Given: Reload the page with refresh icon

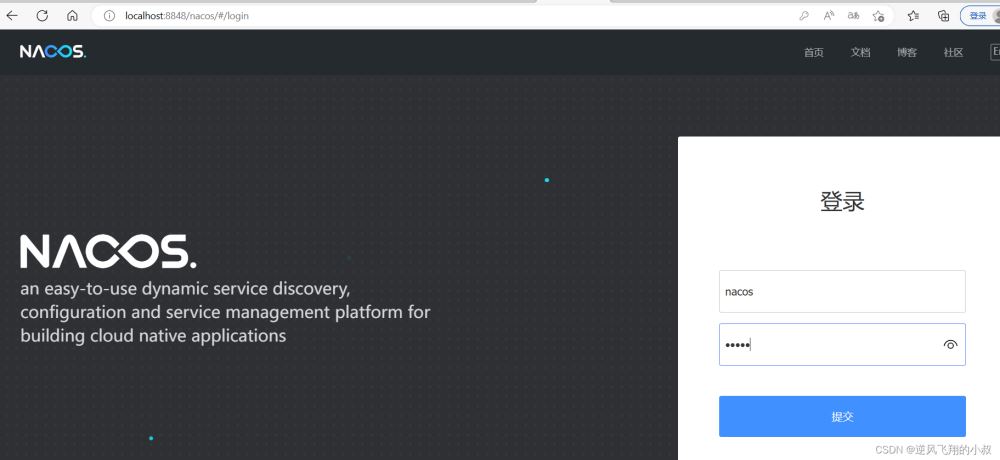Looking at the screenshot, I should pyautogui.click(x=42, y=16).
